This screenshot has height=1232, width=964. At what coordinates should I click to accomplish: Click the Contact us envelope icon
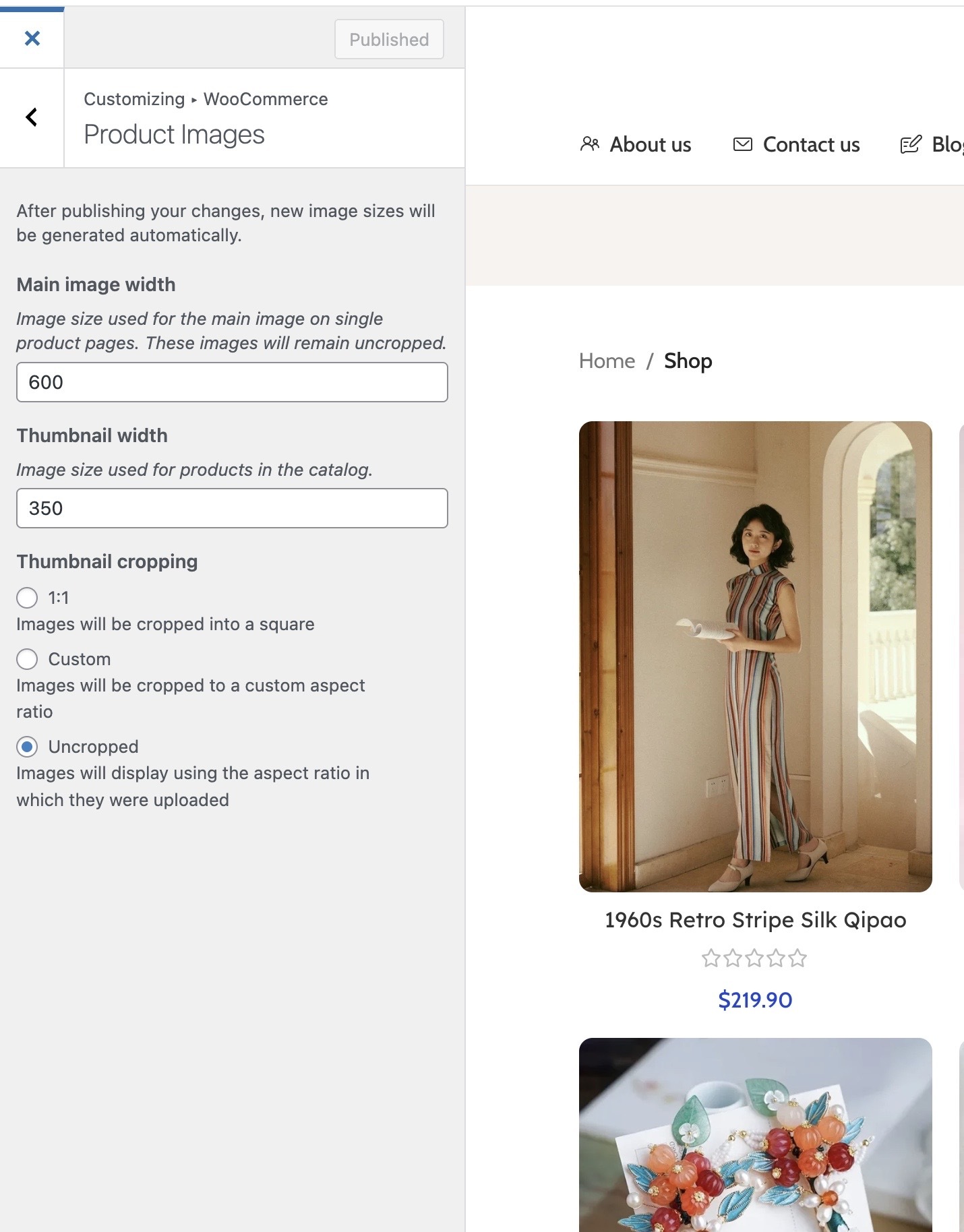tap(742, 144)
